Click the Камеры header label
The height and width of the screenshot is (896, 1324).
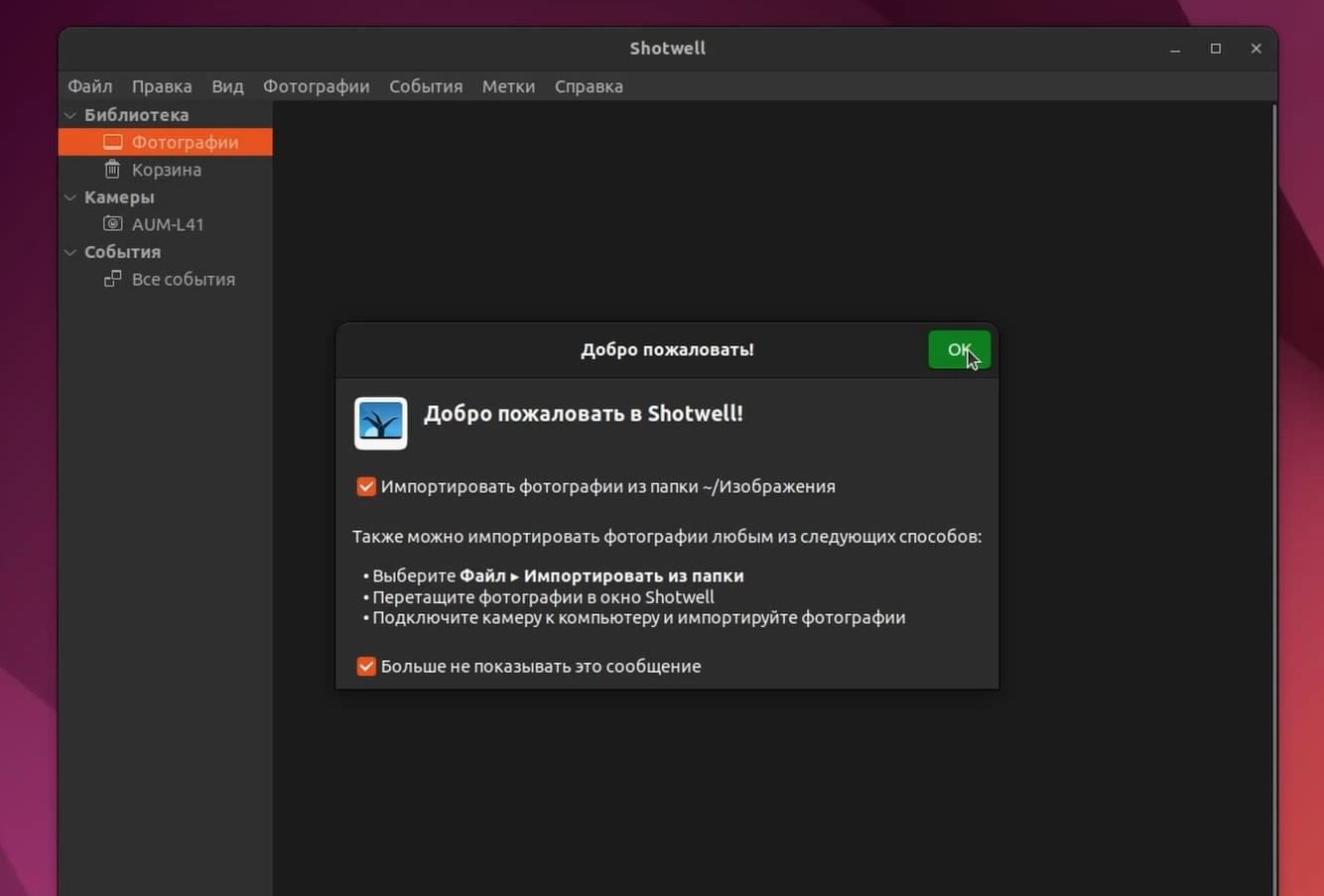pyautogui.click(x=119, y=197)
